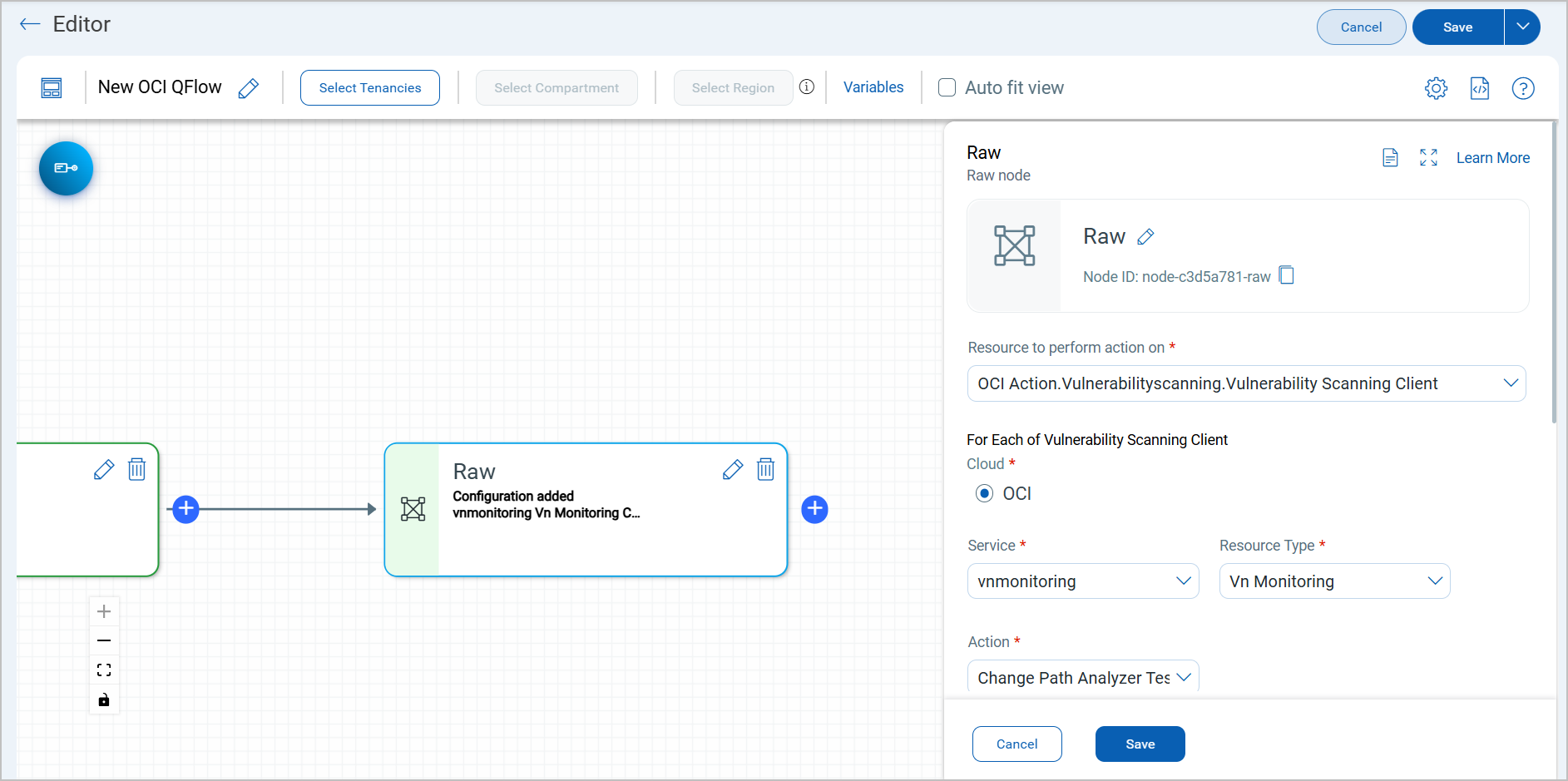1568x781 pixels.
Task: Expand the Resource Type Vn Monitoring dropdown
Action: pyautogui.click(x=1333, y=581)
